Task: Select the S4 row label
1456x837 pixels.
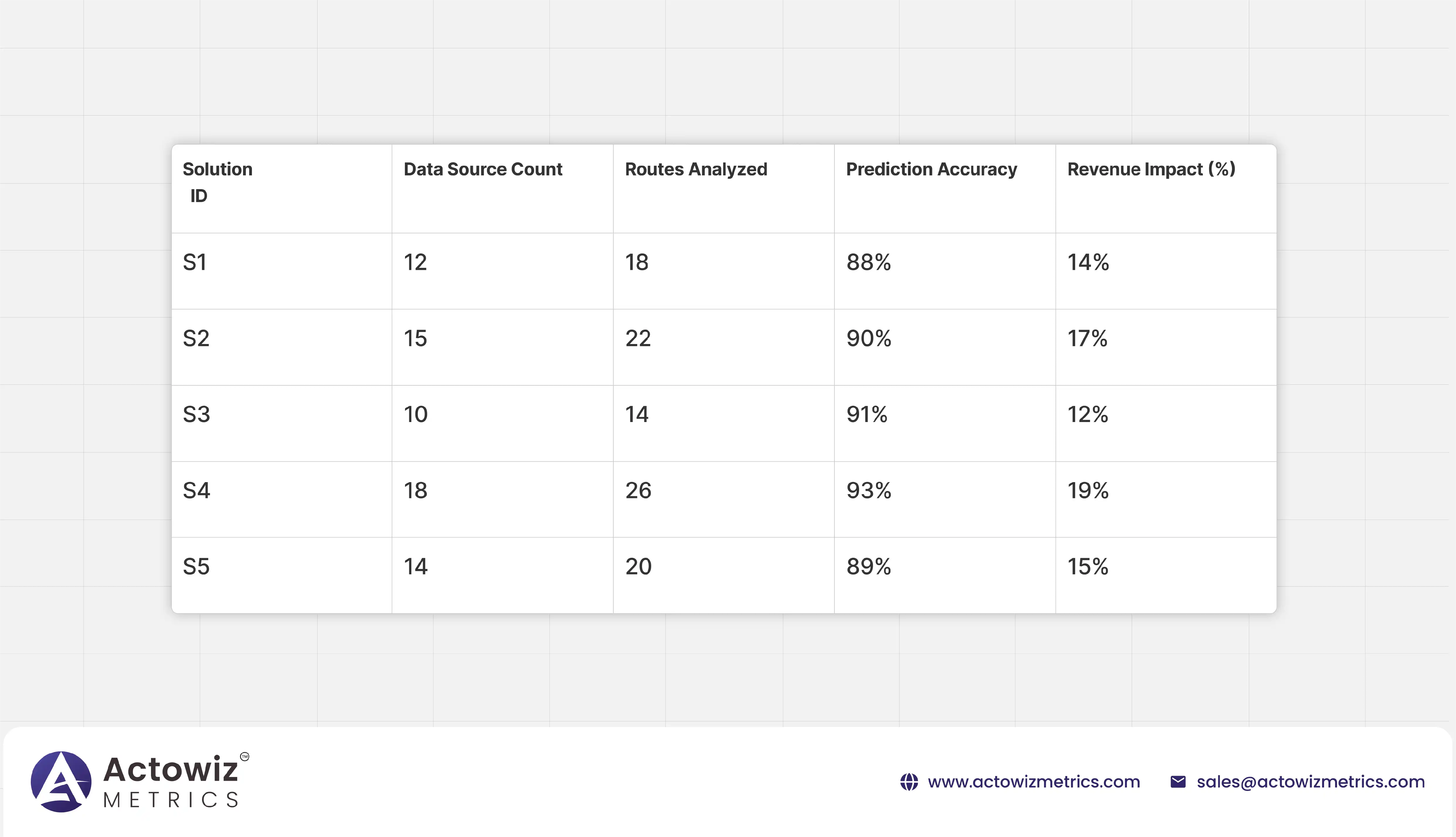Action: (196, 490)
